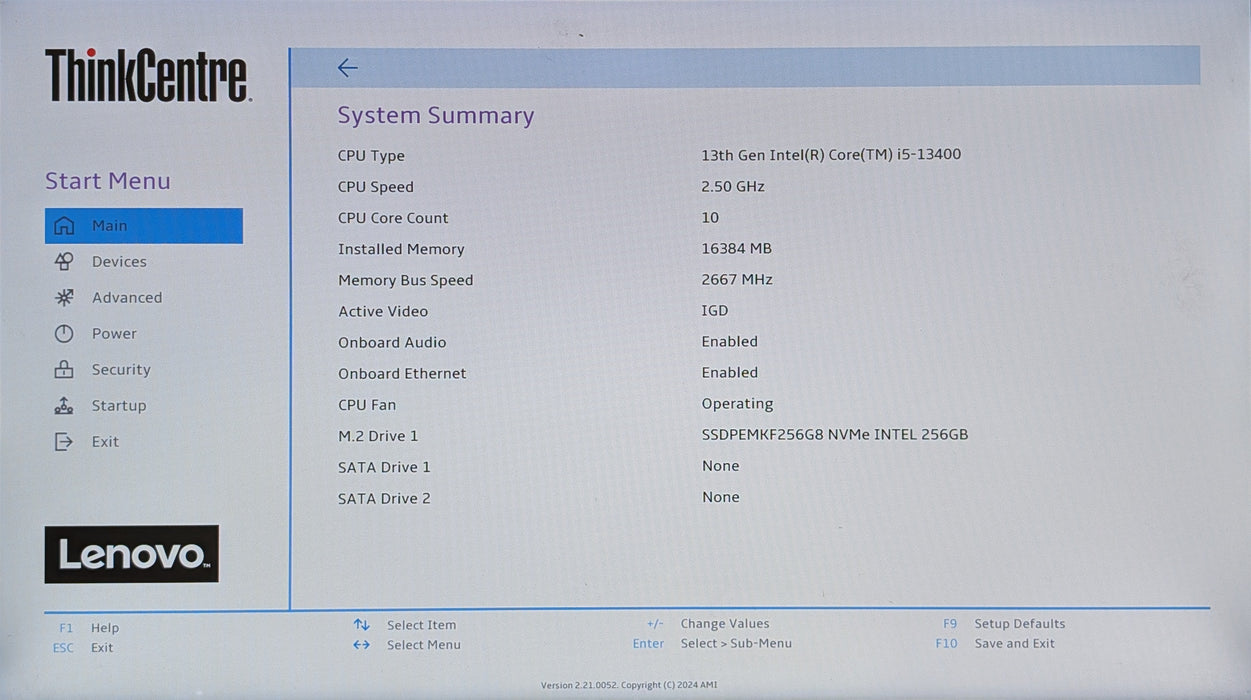Click the SATA Drive 2 label

click(x=384, y=499)
